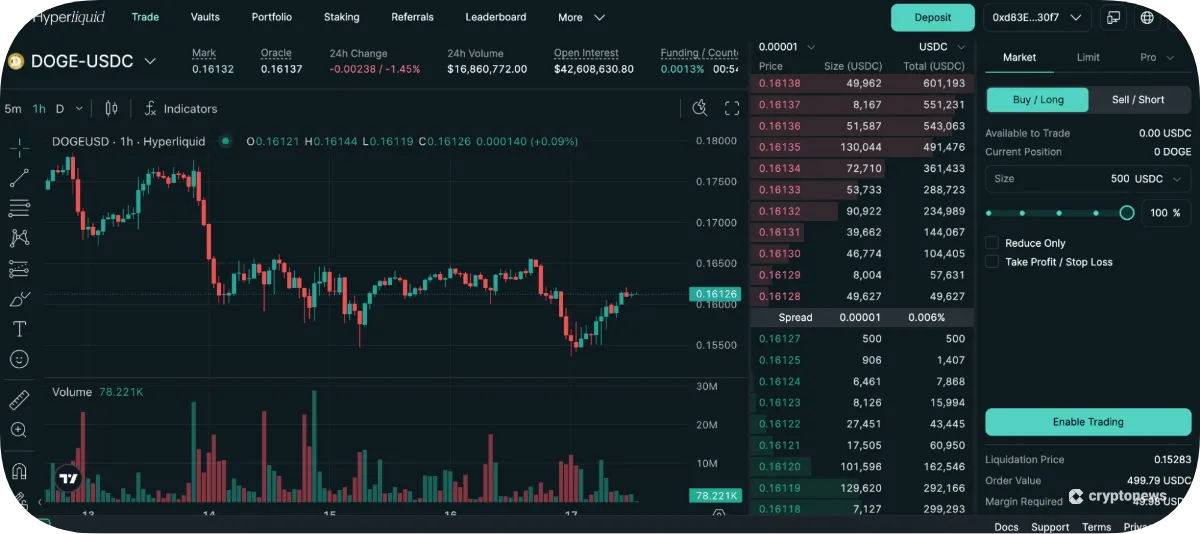This screenshot has height=534, width=1200.
Task: Open the More navigation dropdown
Action: coord(581,18)
